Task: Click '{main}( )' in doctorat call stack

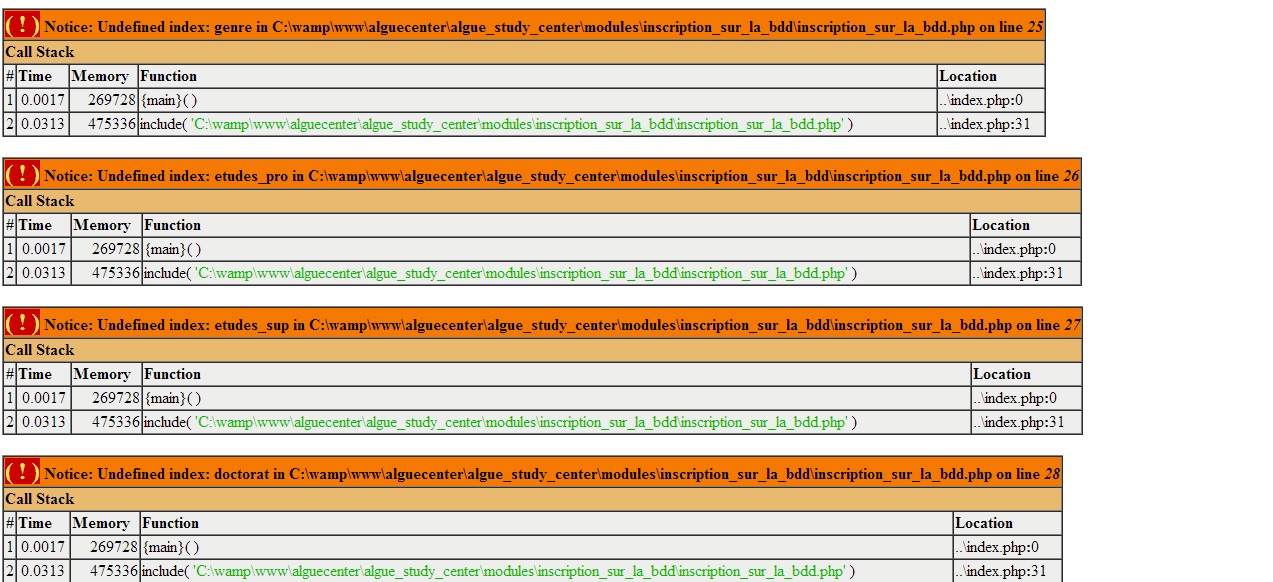Action: coord(171,547)
